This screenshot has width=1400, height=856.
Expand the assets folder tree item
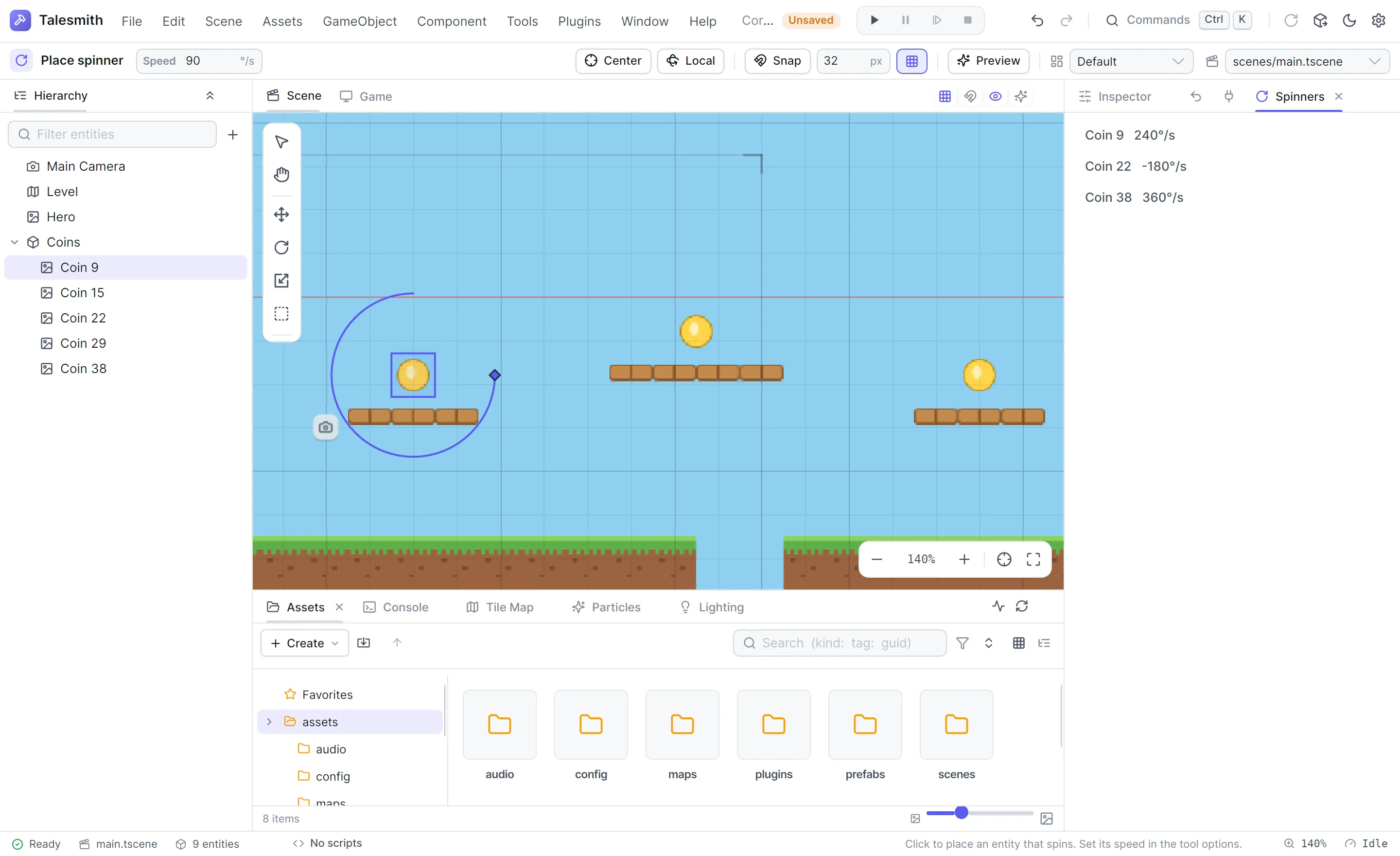(269, 721)
